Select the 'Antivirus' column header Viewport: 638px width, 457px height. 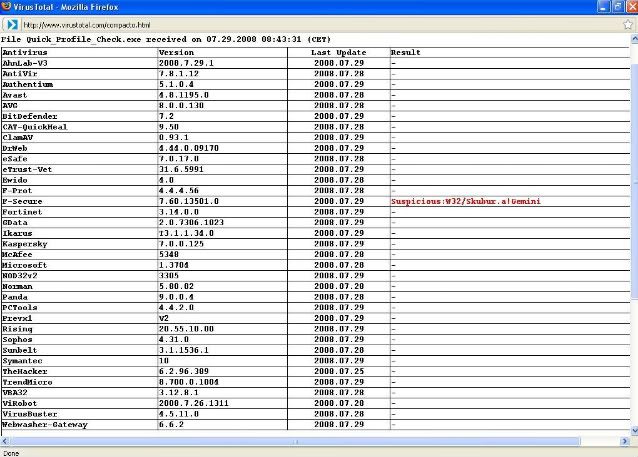coord(25,52)
